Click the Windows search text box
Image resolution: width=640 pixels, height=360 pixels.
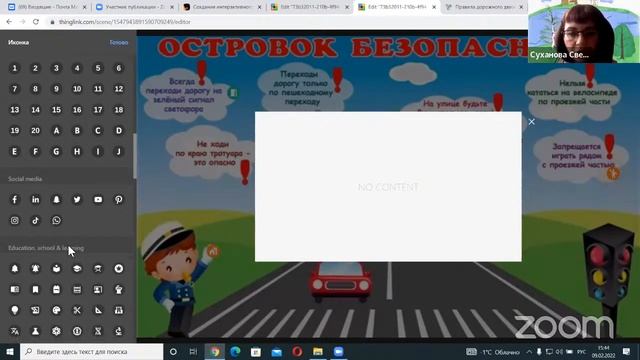(92, 351)
